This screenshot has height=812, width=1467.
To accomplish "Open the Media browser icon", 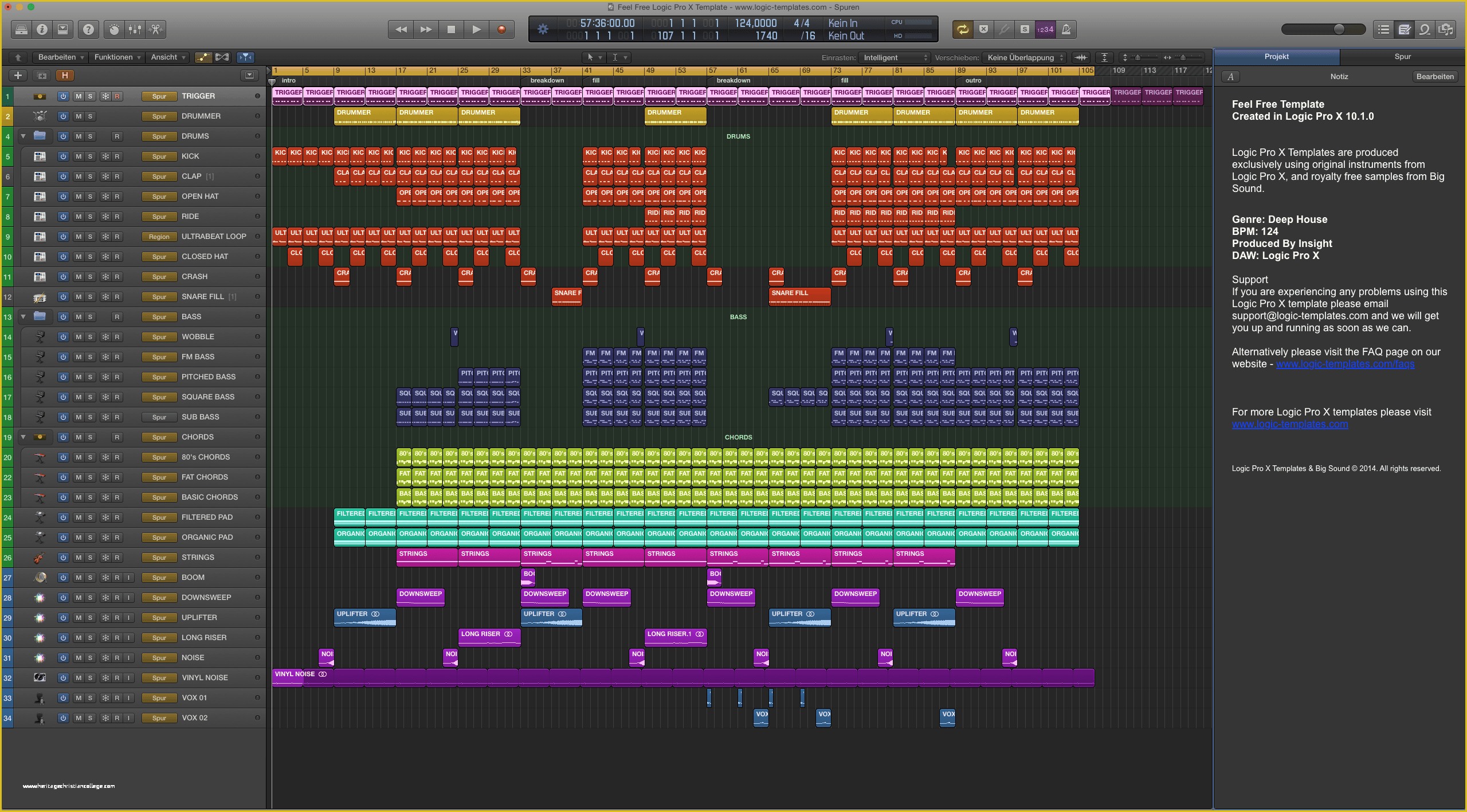I will pyautogui.click(x=1446, y=29).
